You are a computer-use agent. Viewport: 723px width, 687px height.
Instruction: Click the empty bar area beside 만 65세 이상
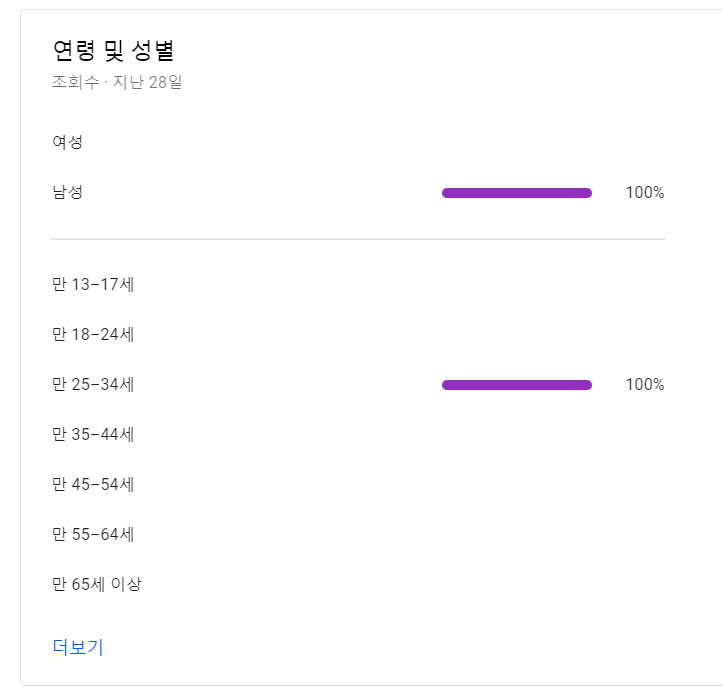point(517,584)
